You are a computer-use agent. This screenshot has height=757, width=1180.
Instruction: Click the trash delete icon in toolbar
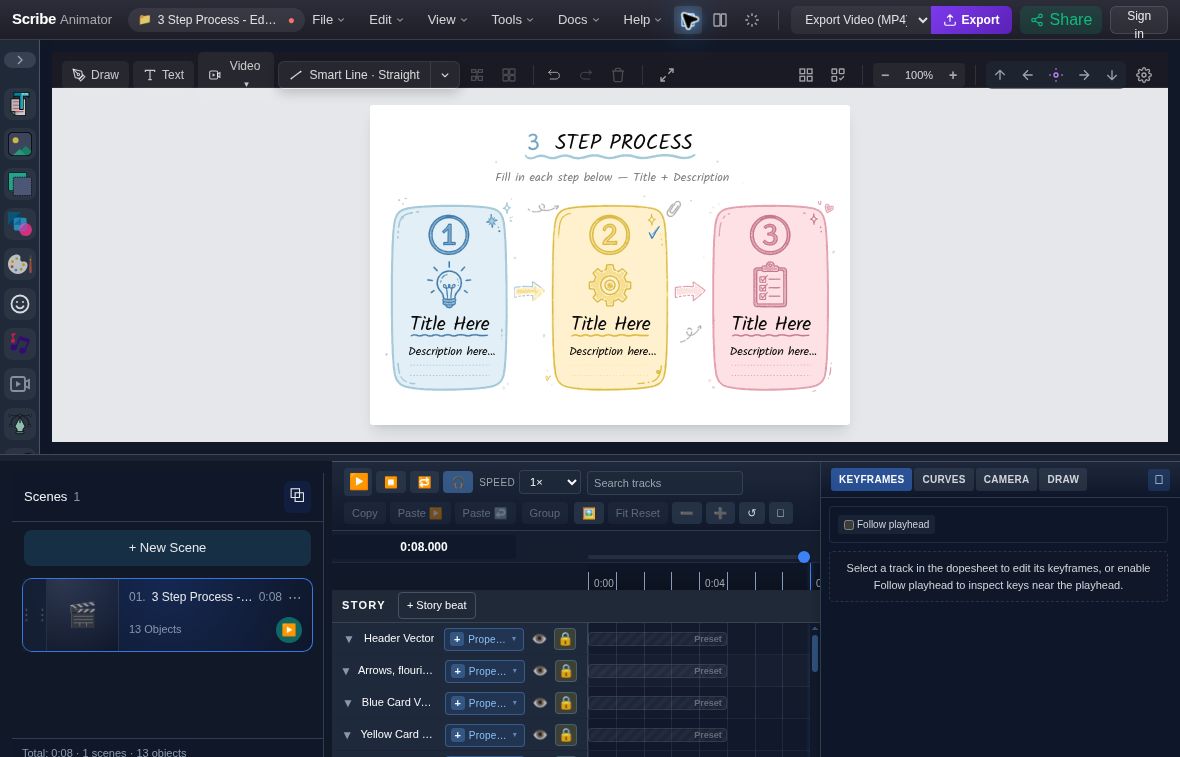[x=618, y=74]
